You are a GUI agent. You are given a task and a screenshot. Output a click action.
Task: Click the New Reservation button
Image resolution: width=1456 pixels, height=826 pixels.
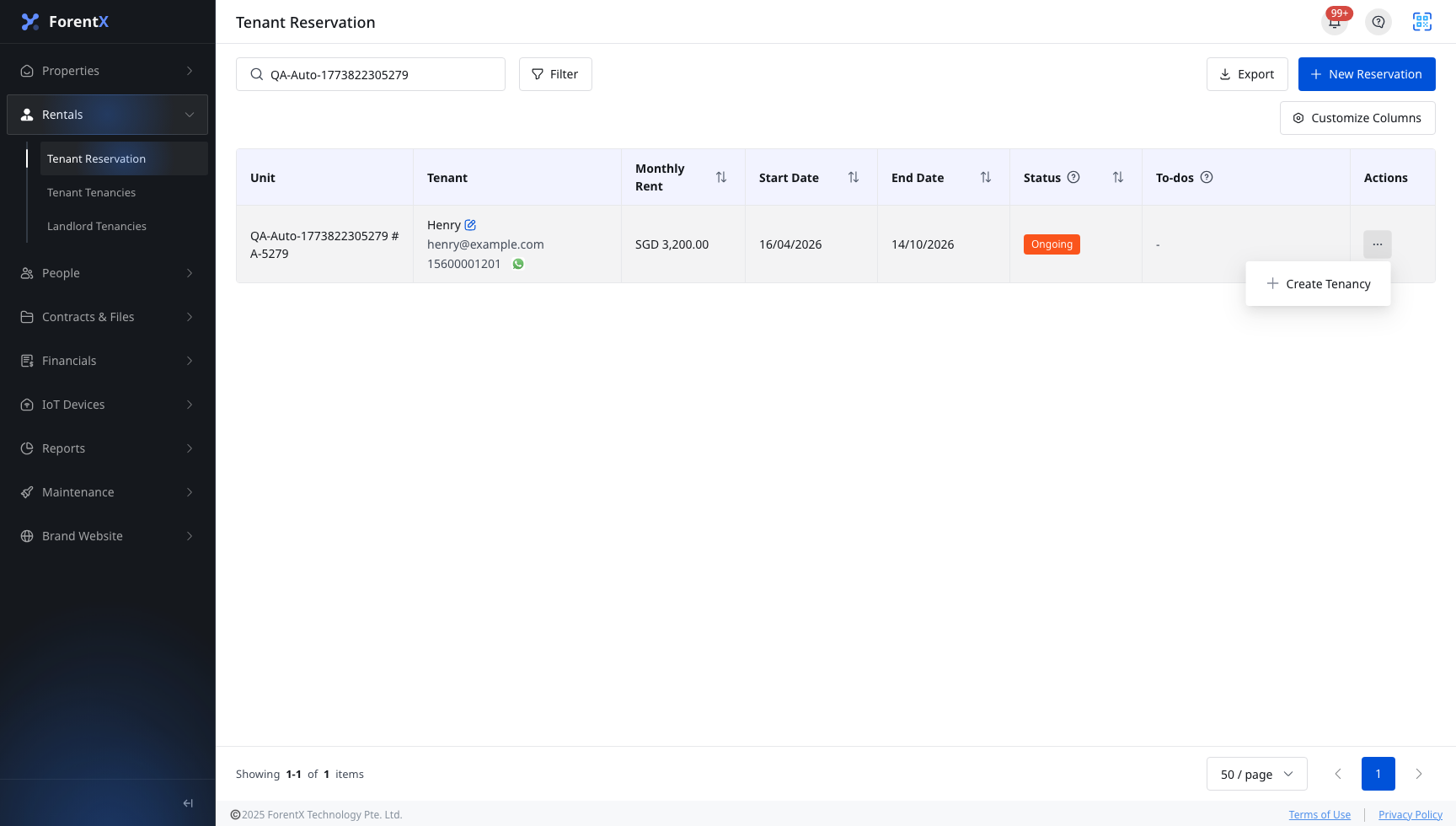click(x=1367, y=74)
